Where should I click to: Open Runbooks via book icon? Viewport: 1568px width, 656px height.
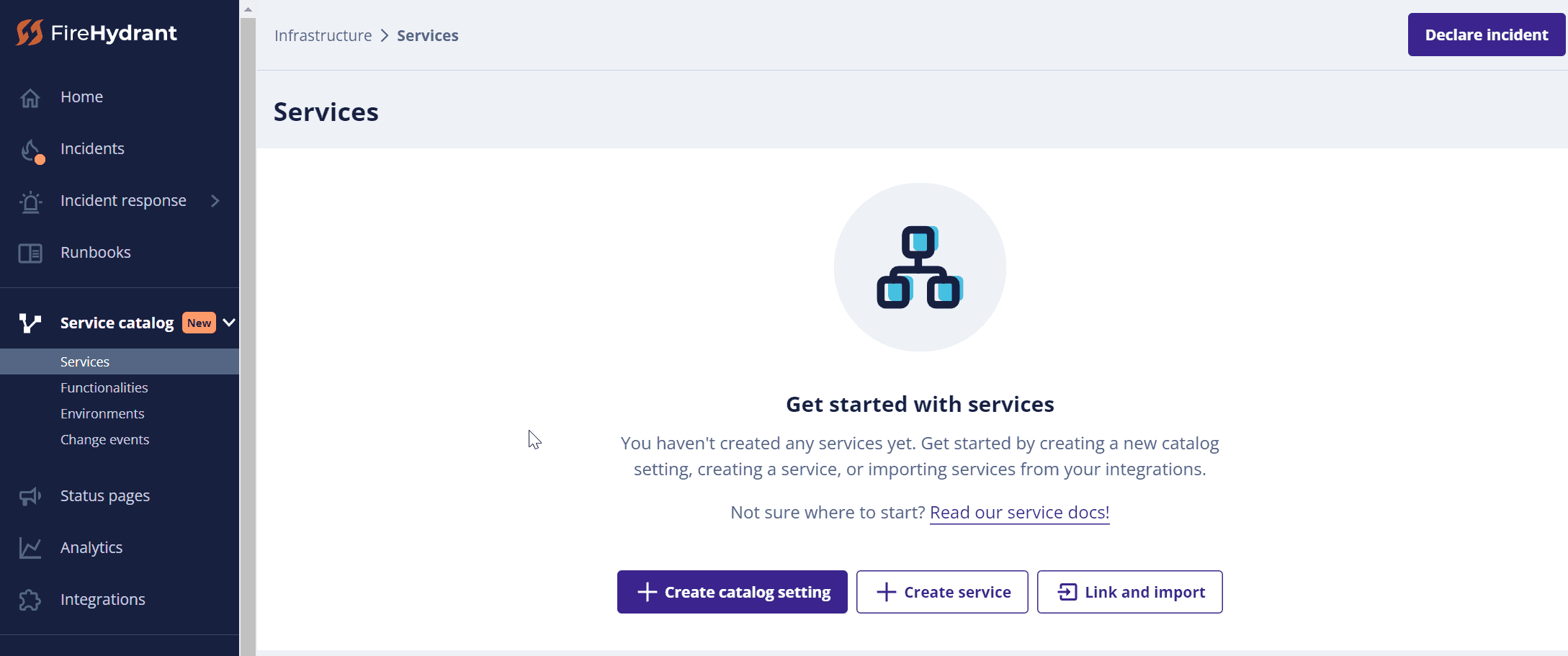[30, 253]
